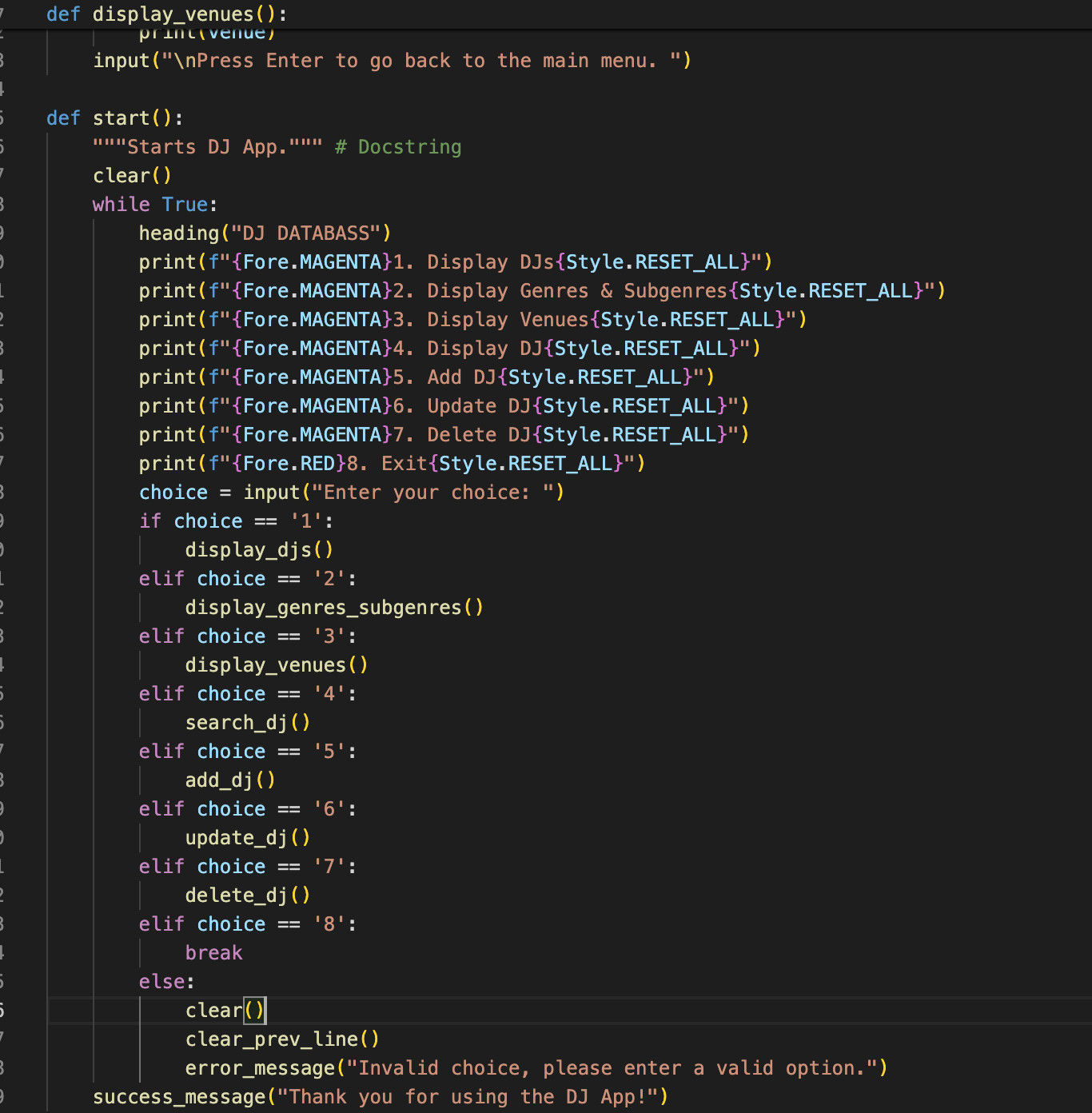The height and width of the screenshot is (1113, 1092).
Task: Click the clear_prev_line() call
Action: tap(283, 1039)
